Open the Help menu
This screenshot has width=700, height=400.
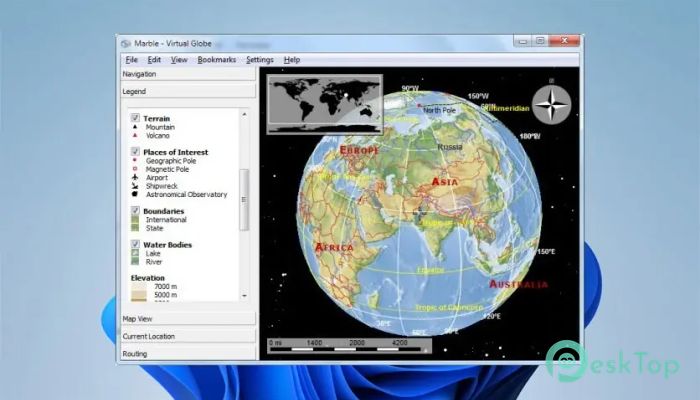pyautogui.click(x=292, y=60)
